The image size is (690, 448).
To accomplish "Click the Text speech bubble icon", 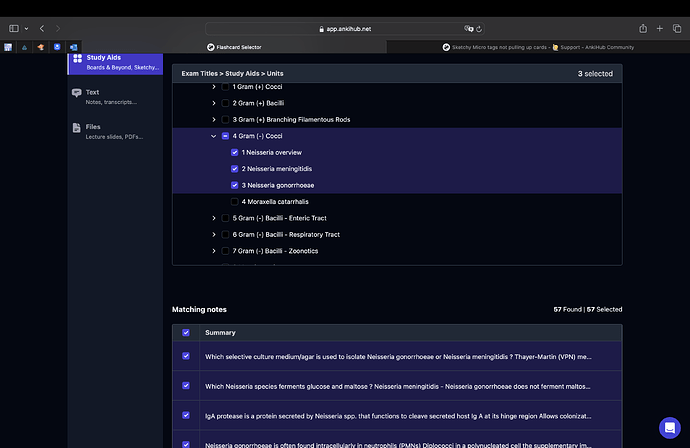I will [x=77, y=93].
